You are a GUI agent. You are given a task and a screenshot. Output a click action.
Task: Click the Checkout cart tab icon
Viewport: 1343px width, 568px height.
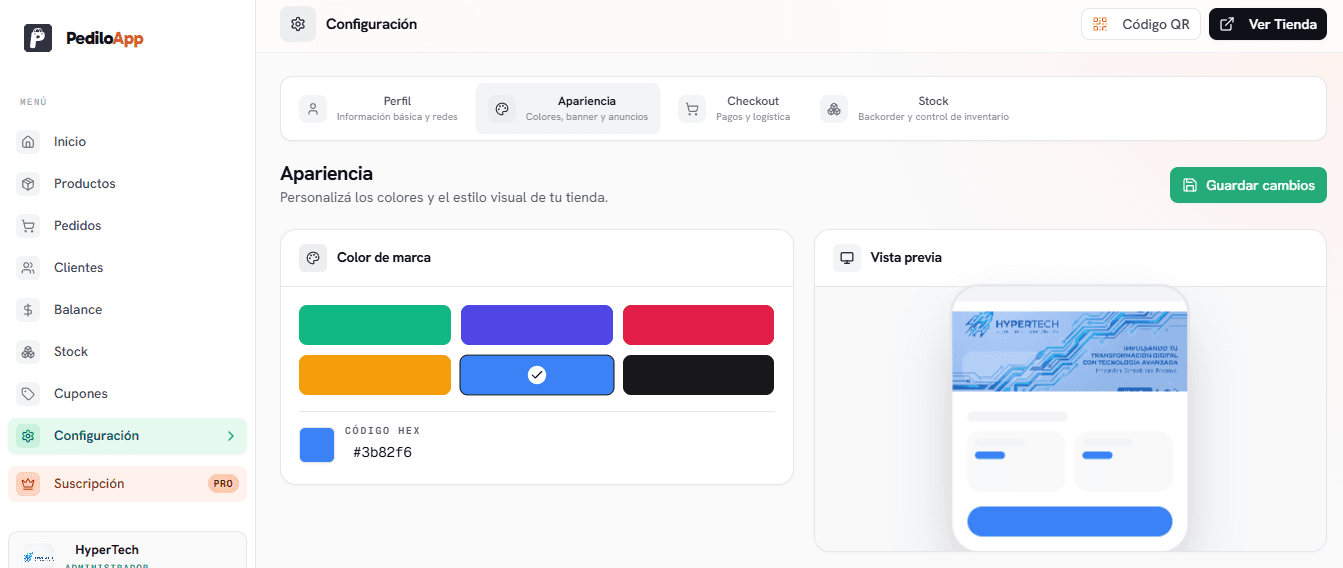coord(692,109)
